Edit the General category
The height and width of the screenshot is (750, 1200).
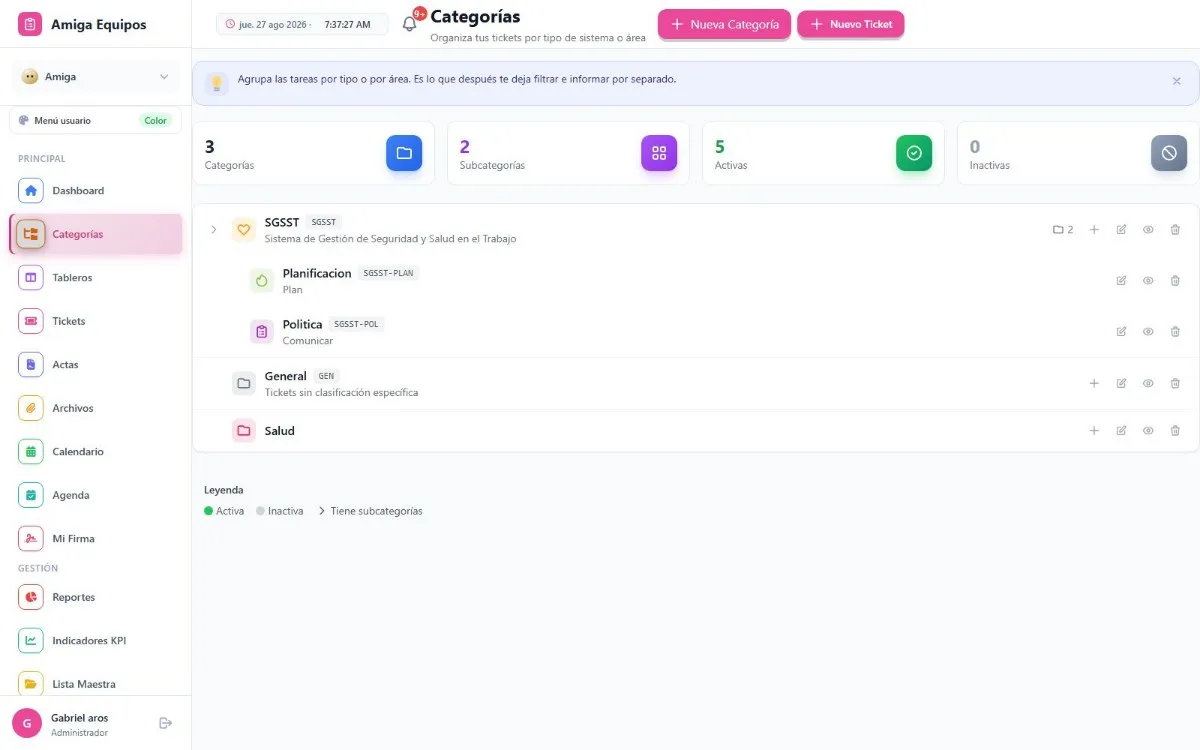[1121, 383]
